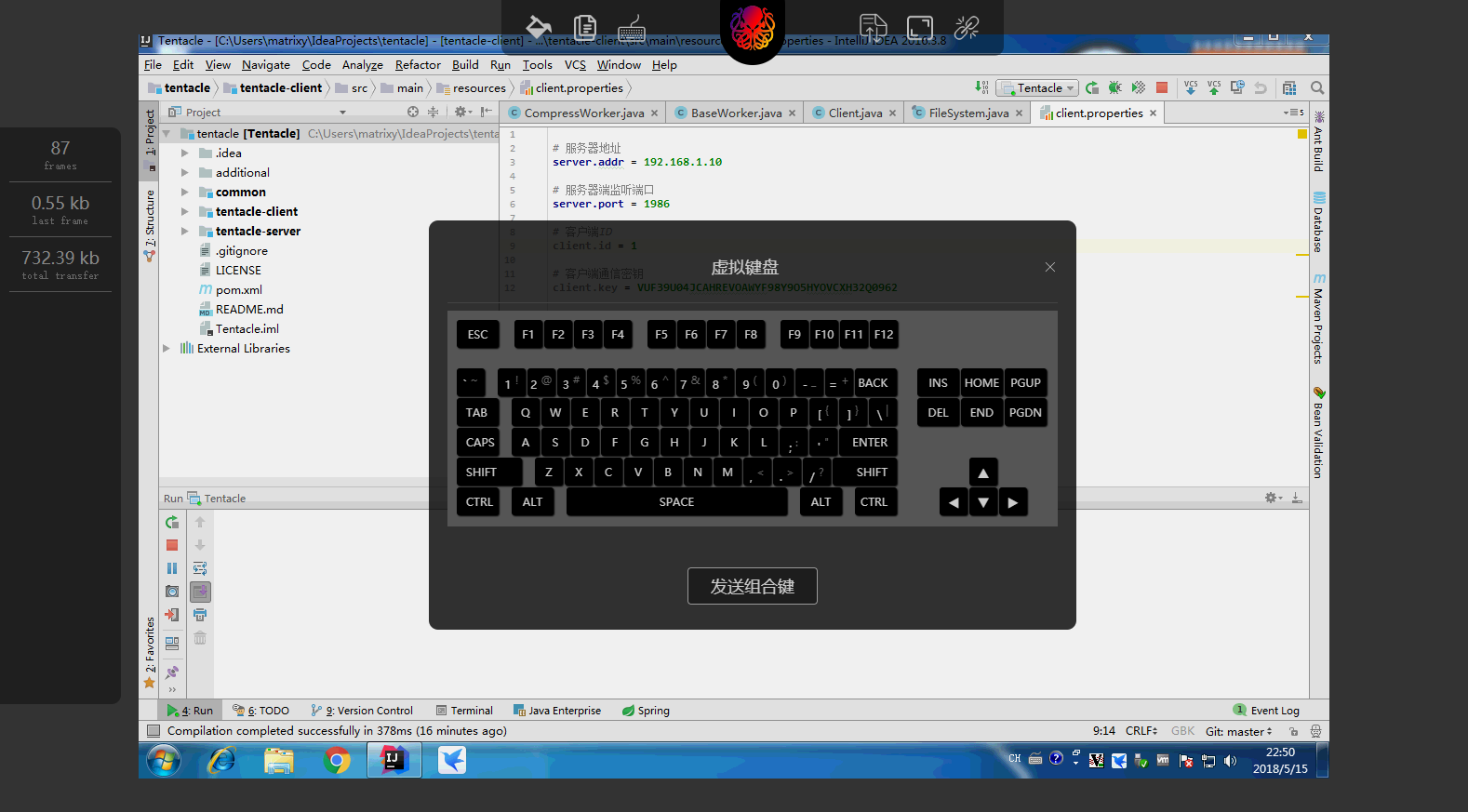Open the Navigate menu
This screenshot has height=812, width=1468.
click(266, 65)
